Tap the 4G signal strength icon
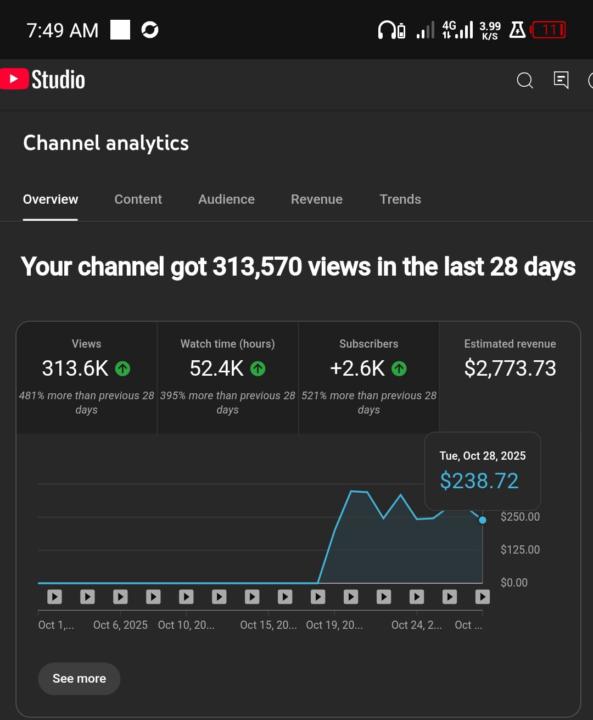Viewport: 593px width, 720px height. pos(457,30)
